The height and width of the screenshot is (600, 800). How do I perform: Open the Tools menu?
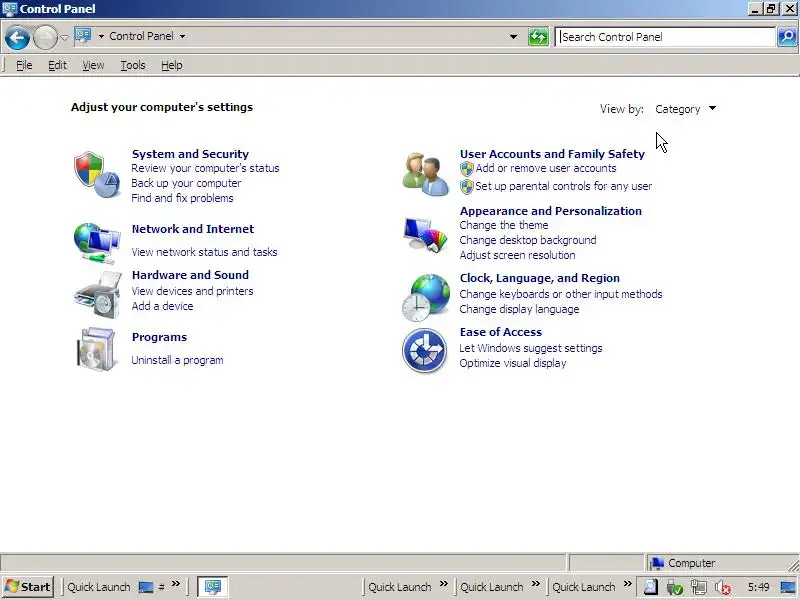pyautogui.click(x=133, y=65)
